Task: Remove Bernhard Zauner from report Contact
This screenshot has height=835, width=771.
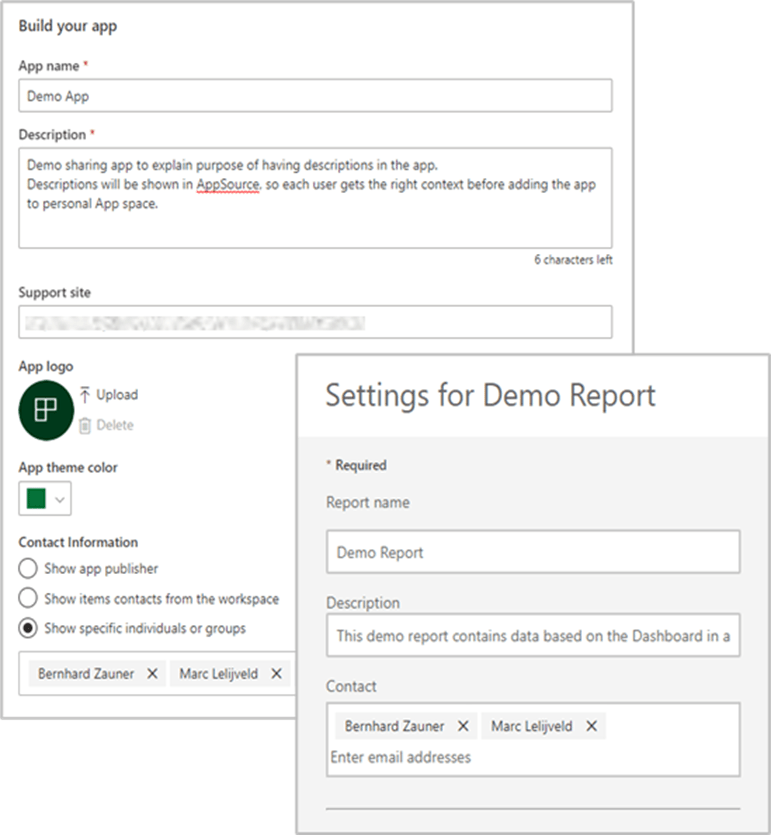Action: (463, 726)
